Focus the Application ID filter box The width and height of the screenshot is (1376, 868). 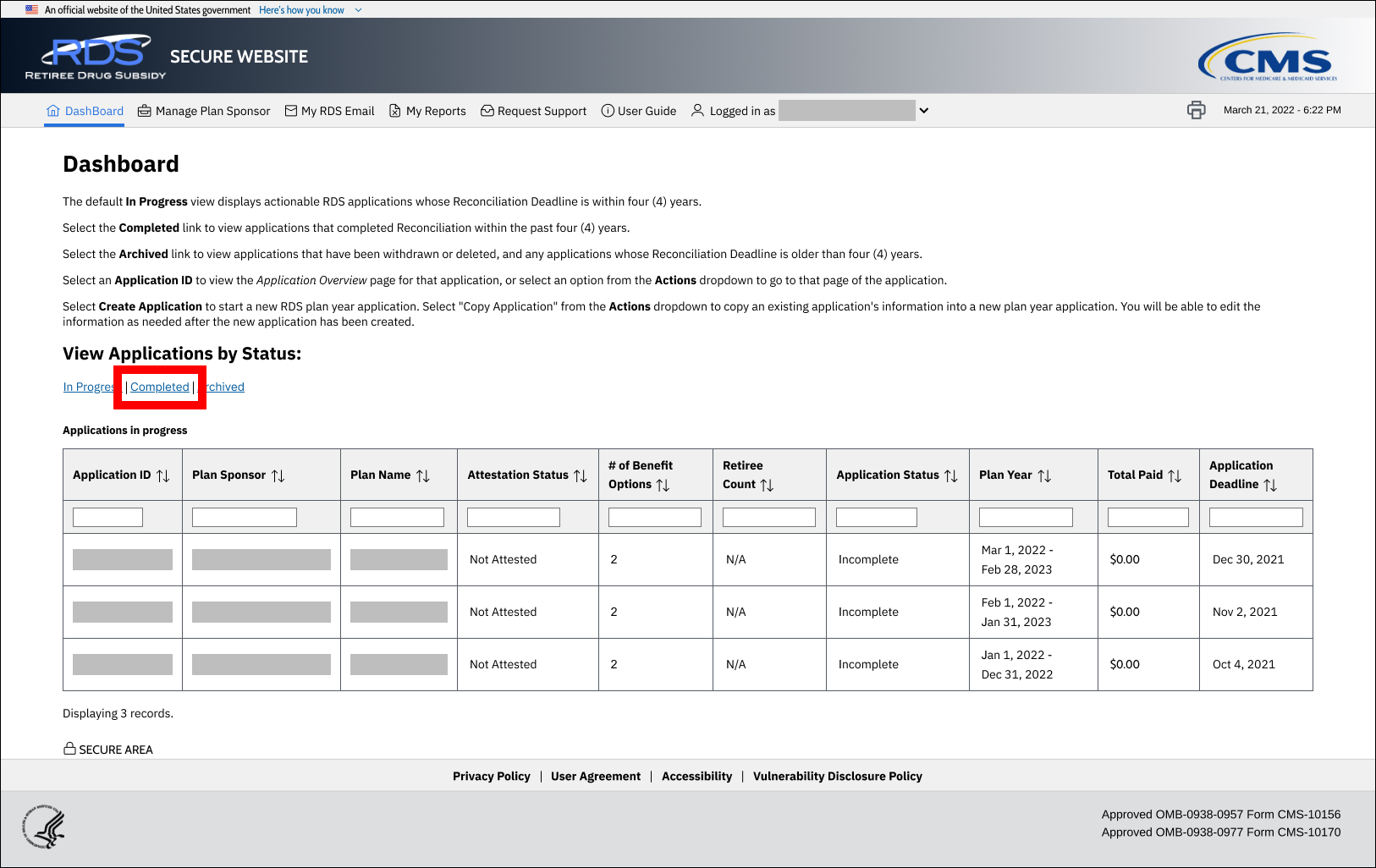pyautogui.click(x=107, y=517)
